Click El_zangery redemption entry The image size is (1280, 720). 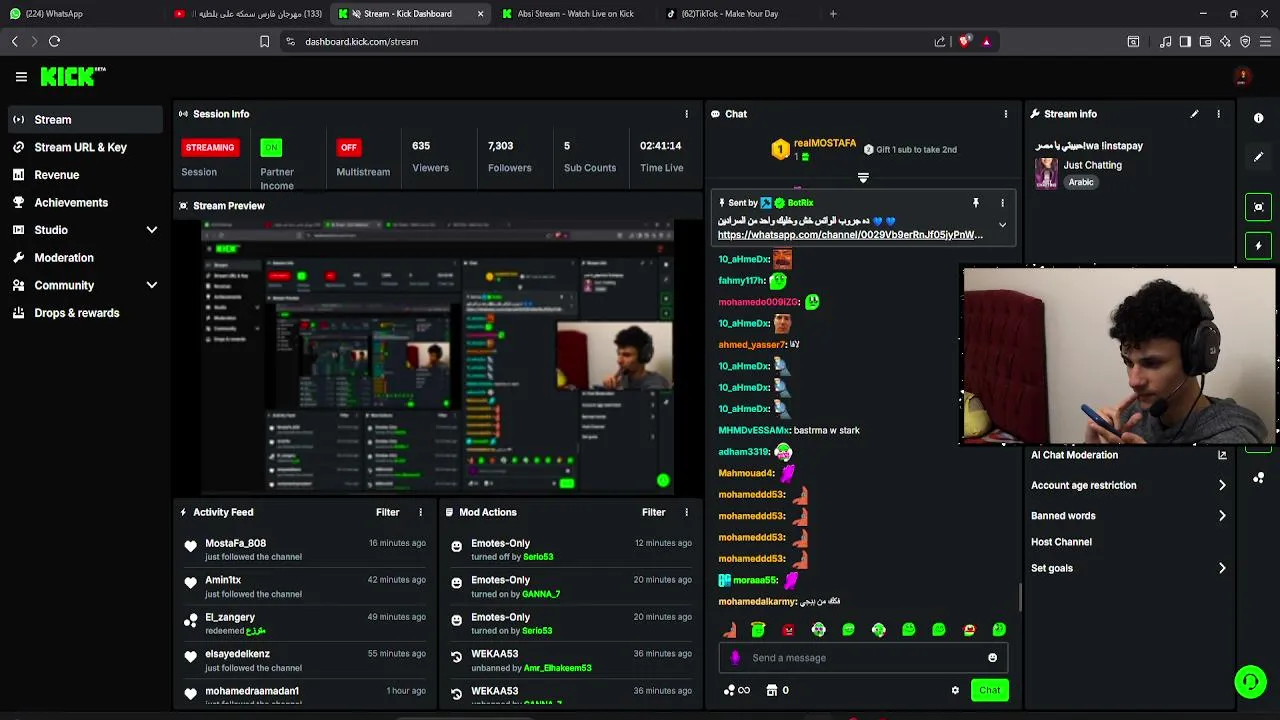click(x=306, y=624)
